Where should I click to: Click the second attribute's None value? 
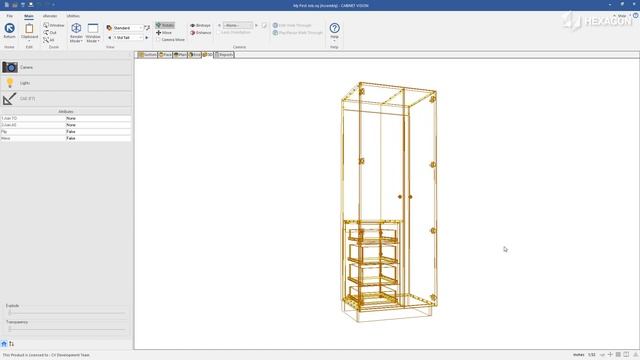click(98, 125)
